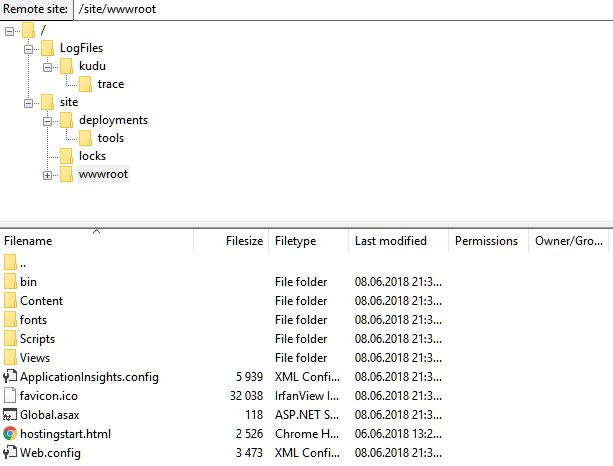The height and width of the screenshot is (466, 613).
Task: Collapse the kudu tree node
Action: (x=47, y=67)
